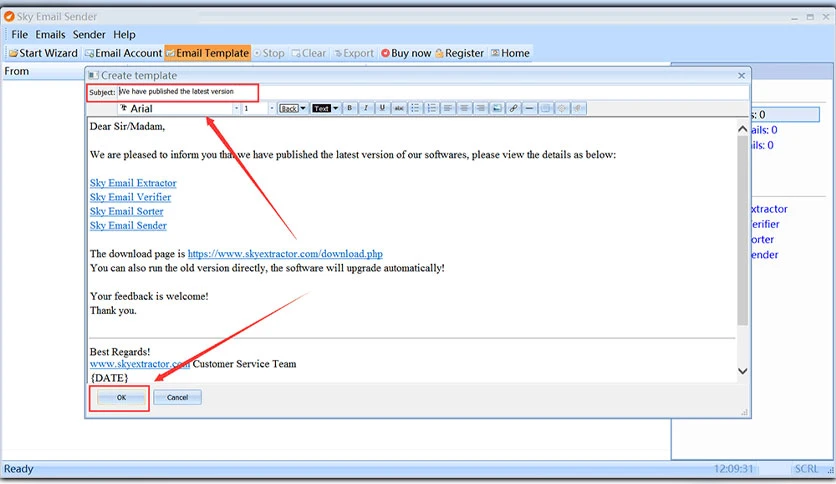Click the 'Your feedback is welcome!' line
This screenshot has width=836, height=484.
pos(149,296)
